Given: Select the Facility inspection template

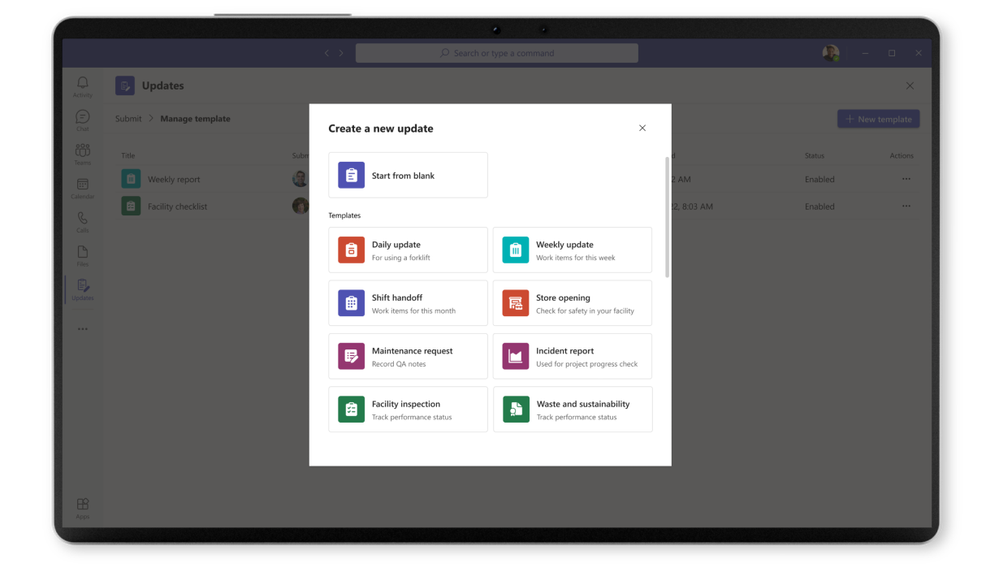Looking at the screenshot, I should tap(408, 409).
